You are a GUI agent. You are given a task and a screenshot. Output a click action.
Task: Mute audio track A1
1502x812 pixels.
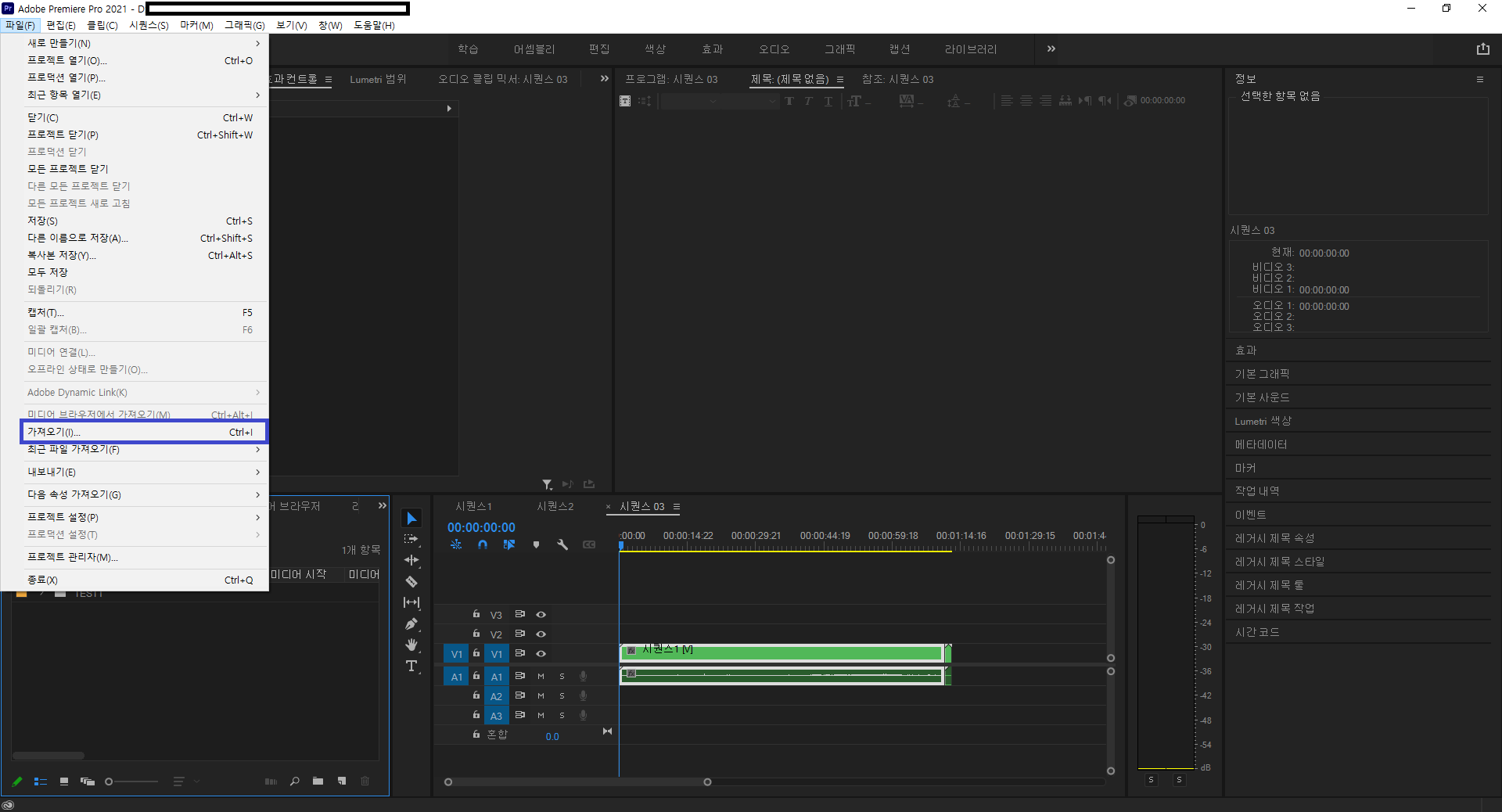pyautogui.click(x=541, y=676)
